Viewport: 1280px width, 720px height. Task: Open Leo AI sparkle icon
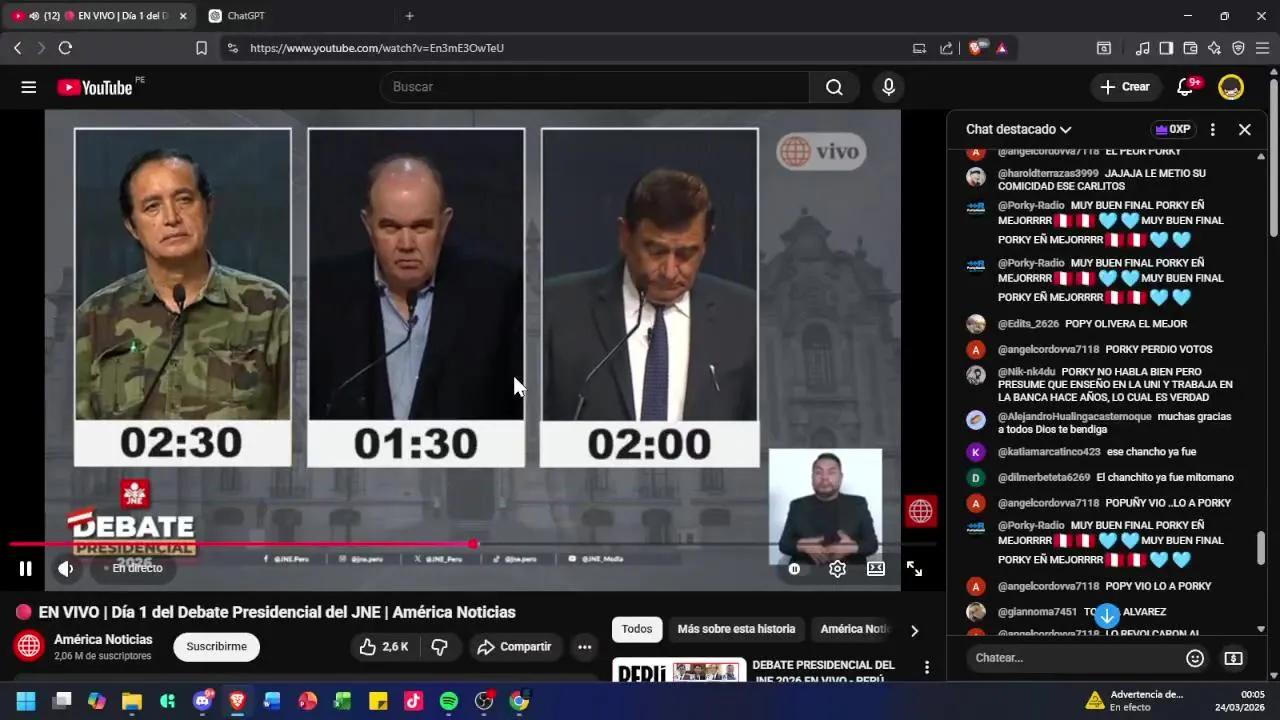pos(1214,48)
